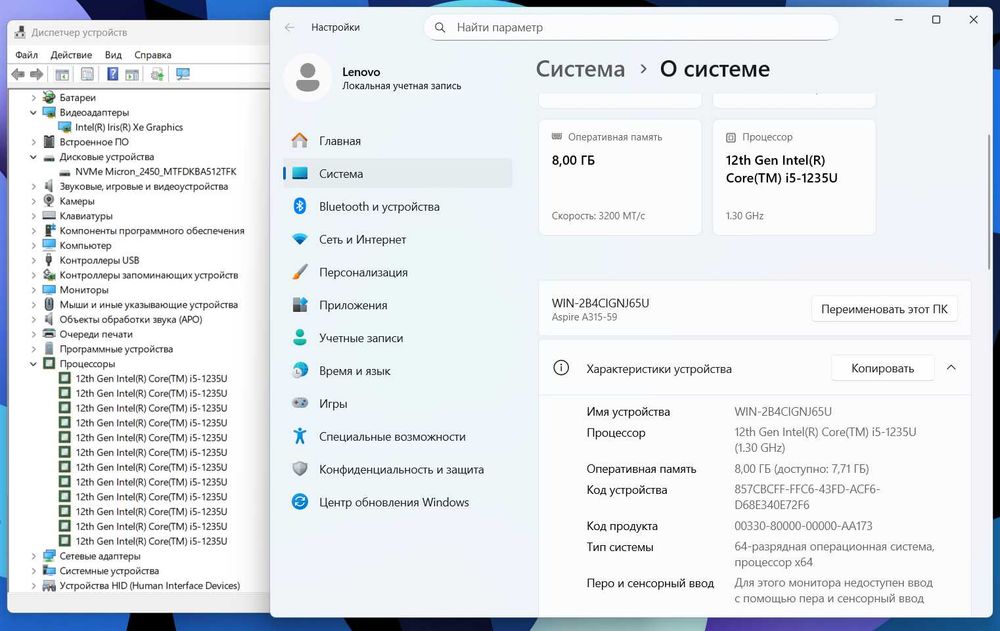Open the Файл menu in Device Manager
Viewport: 1000px width, 631px height.
coord(26,55)
